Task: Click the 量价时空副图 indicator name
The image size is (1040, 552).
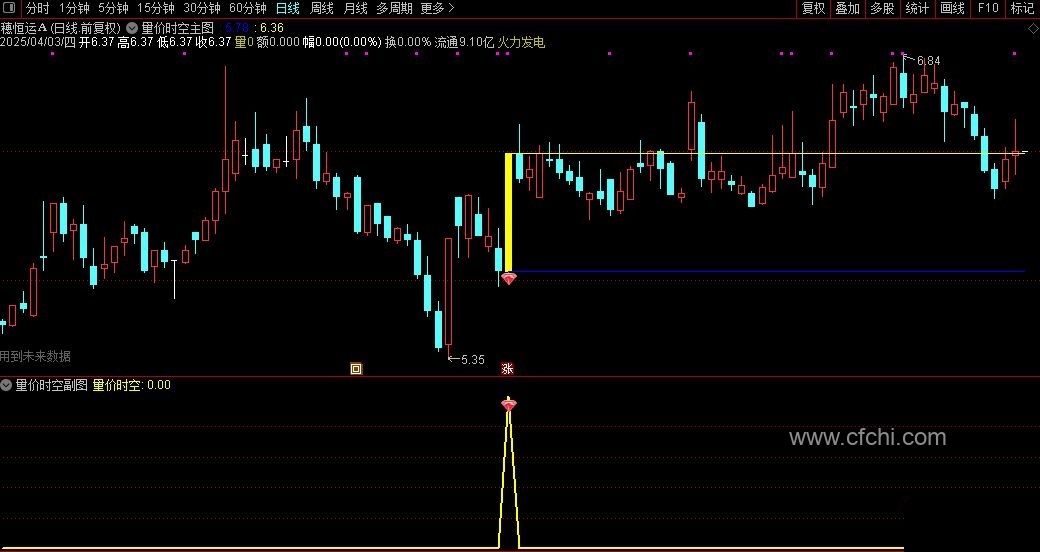Action: point(52,385)
